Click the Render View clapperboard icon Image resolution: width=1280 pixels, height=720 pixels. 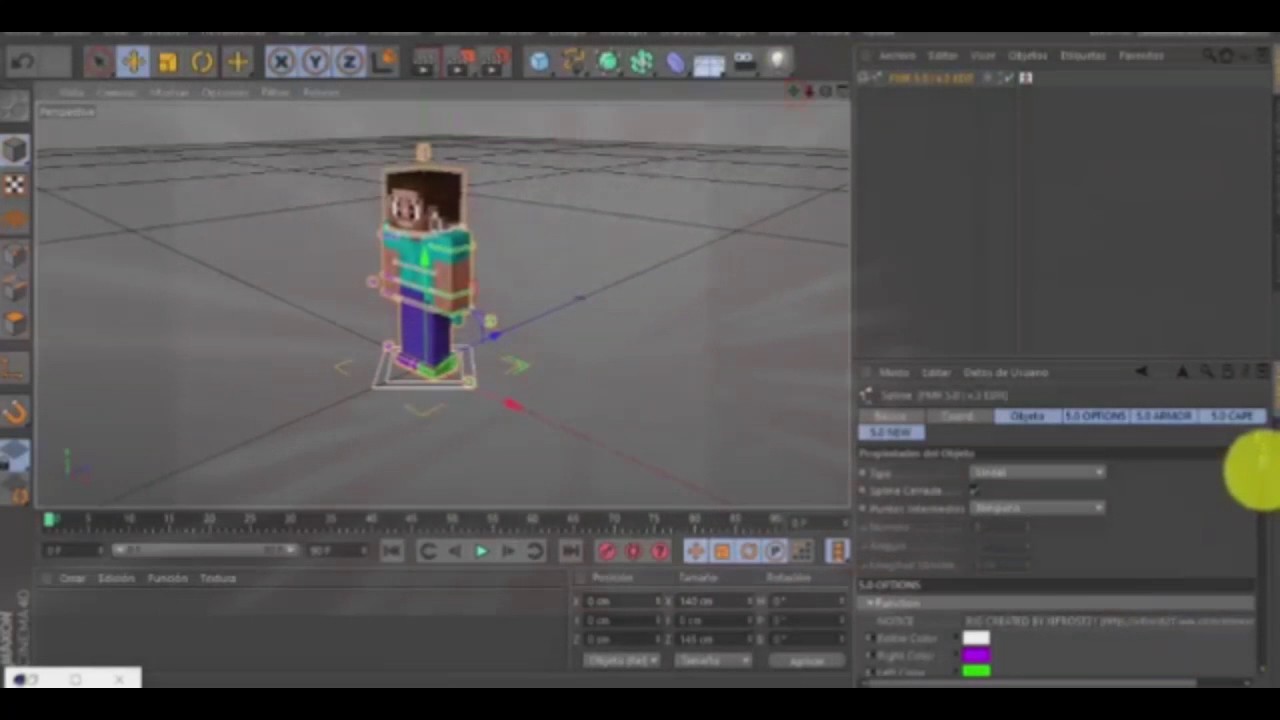[425, 62]
